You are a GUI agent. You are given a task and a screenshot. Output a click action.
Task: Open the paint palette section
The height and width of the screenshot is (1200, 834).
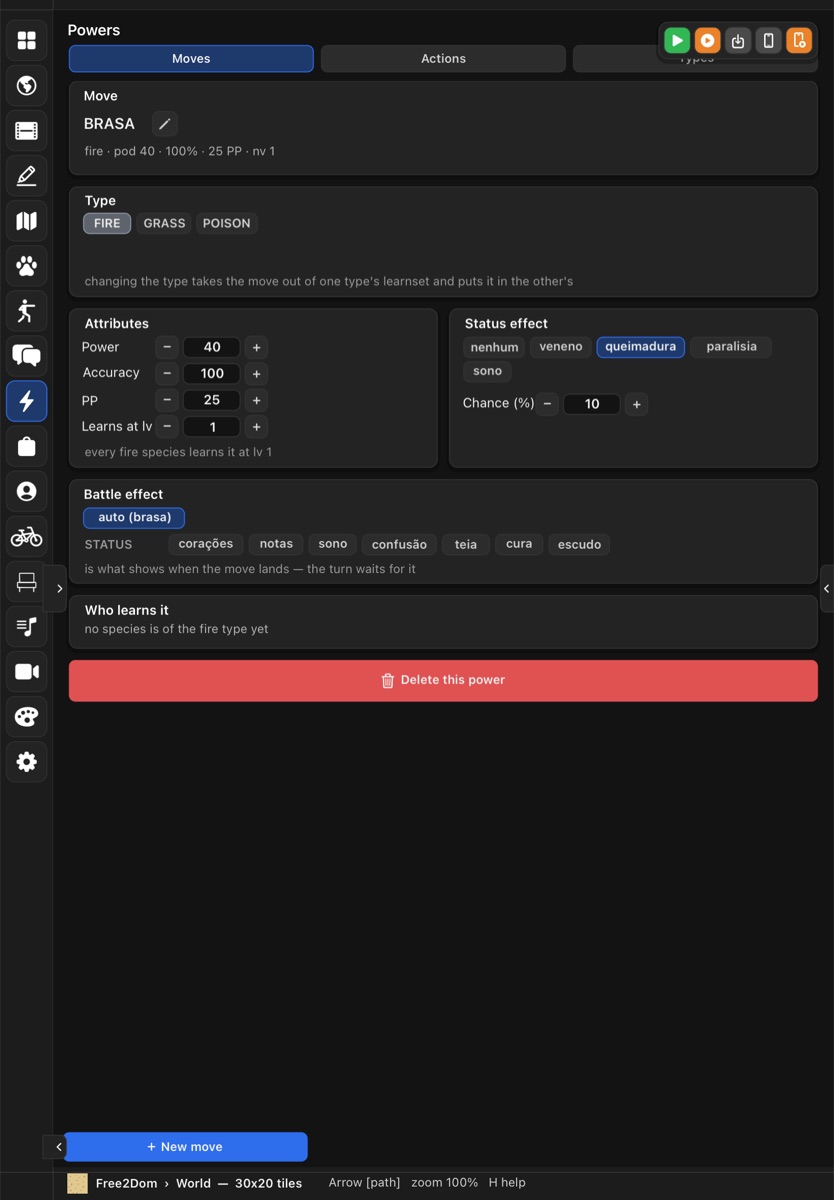click(27, 717)
